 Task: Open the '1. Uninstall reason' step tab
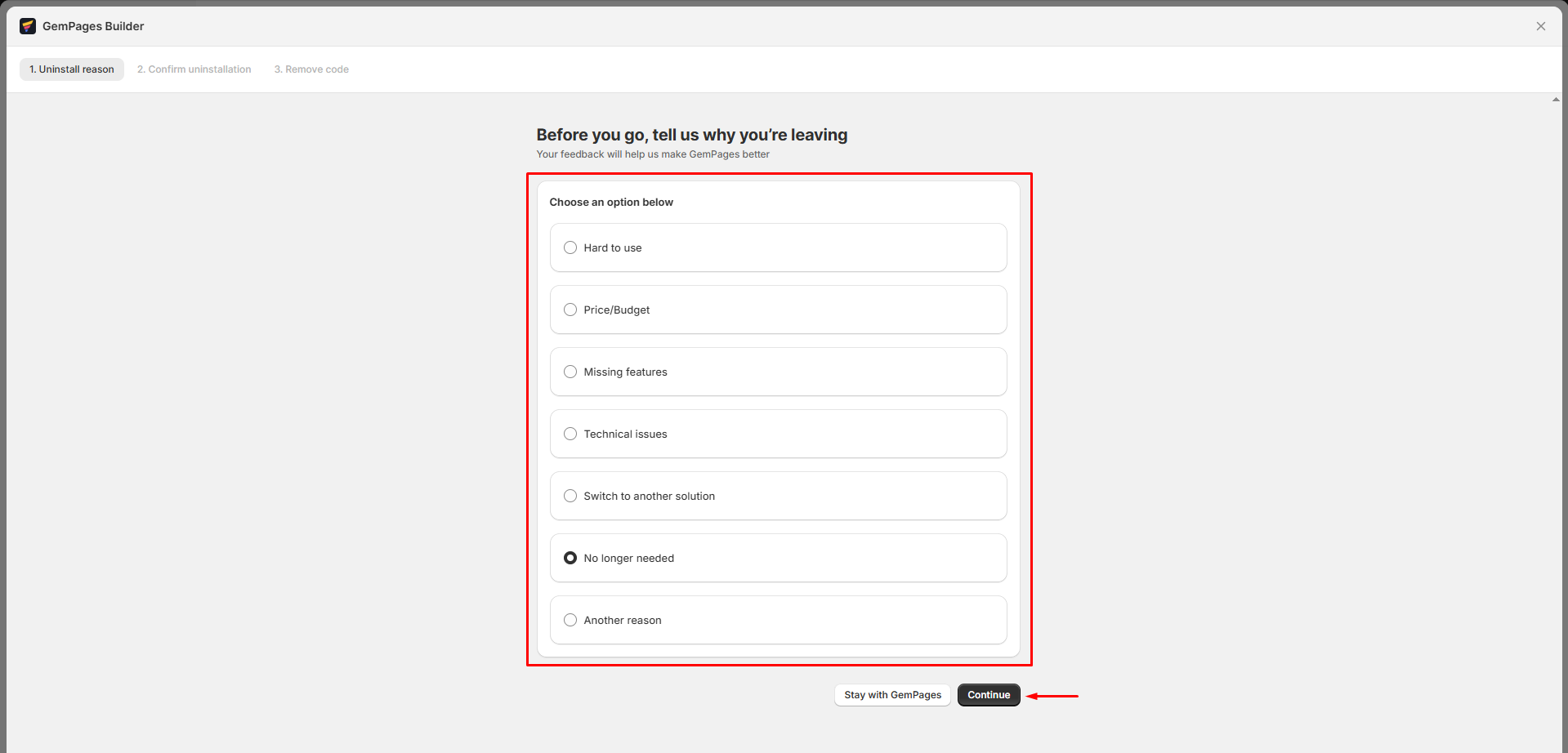[x=72, y=69]
